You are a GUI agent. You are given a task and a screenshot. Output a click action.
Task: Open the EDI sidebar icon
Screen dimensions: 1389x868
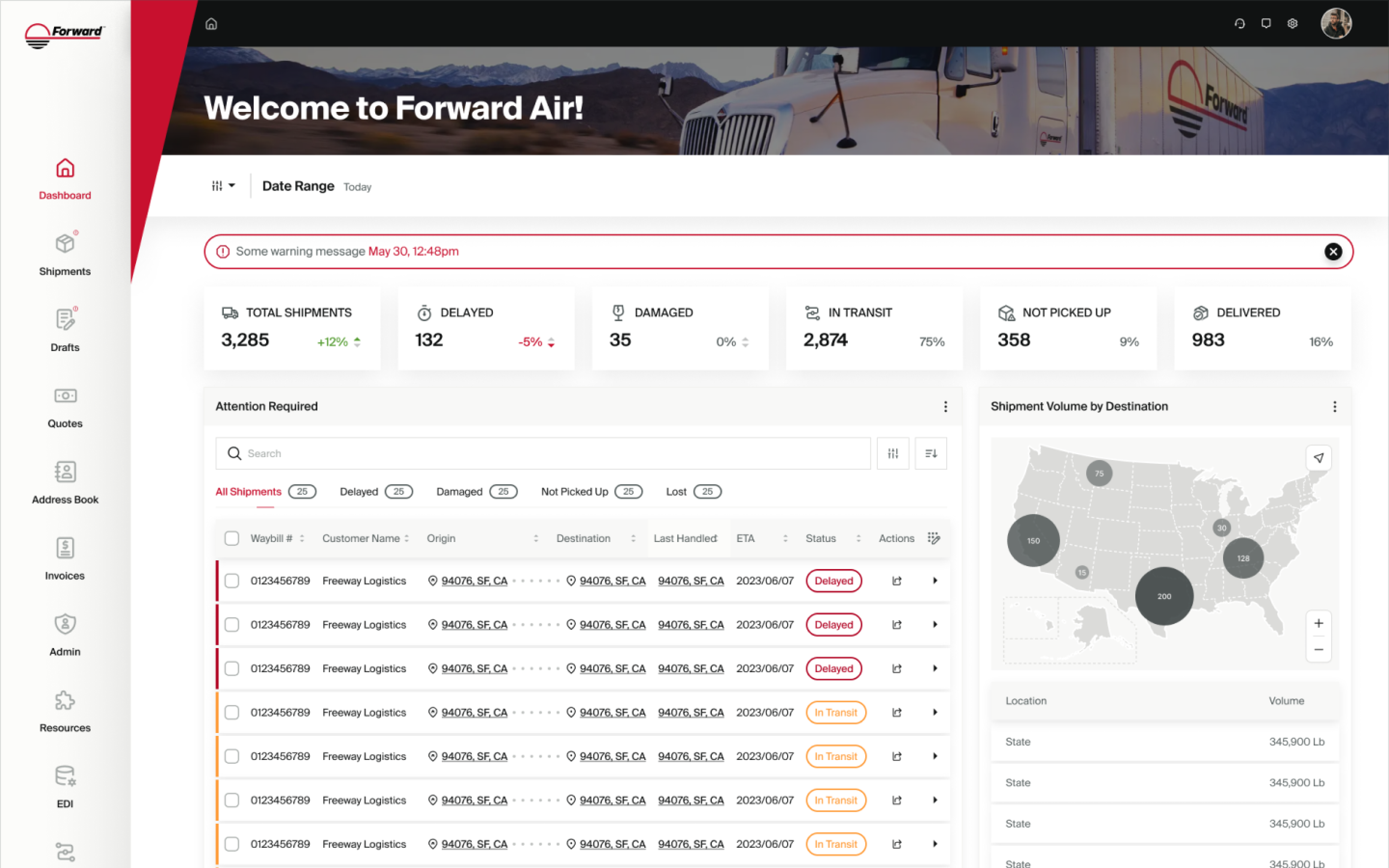(65, 777)
